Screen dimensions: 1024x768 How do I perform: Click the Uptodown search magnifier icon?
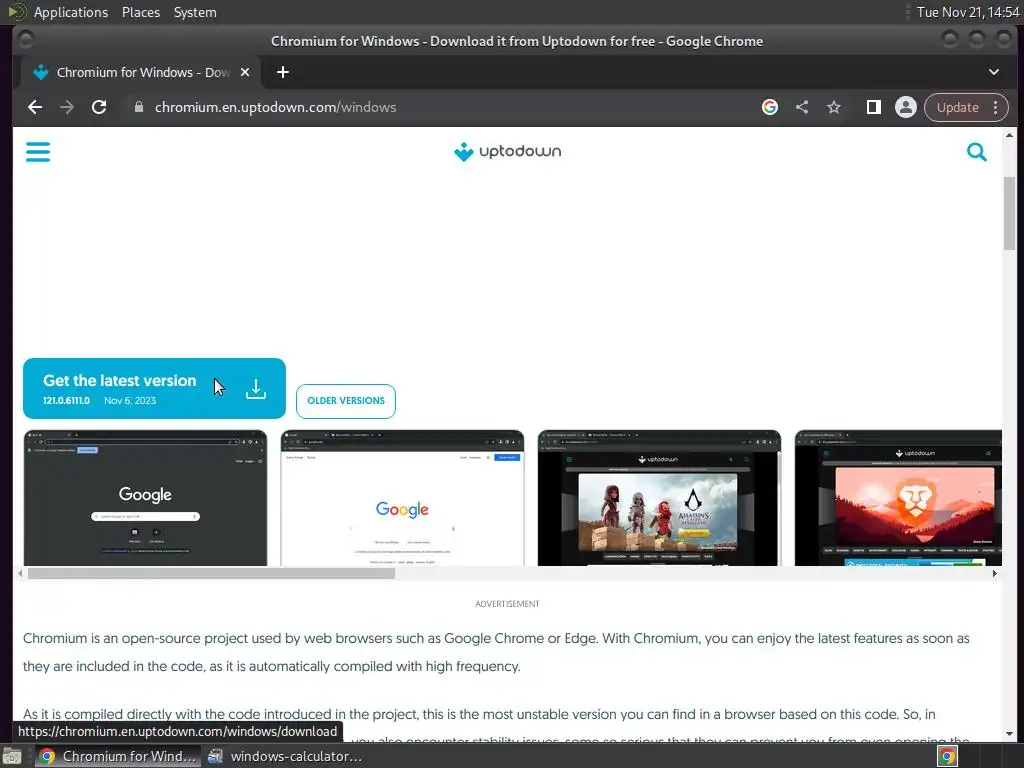pyautogui.click(x=976, y=152)
